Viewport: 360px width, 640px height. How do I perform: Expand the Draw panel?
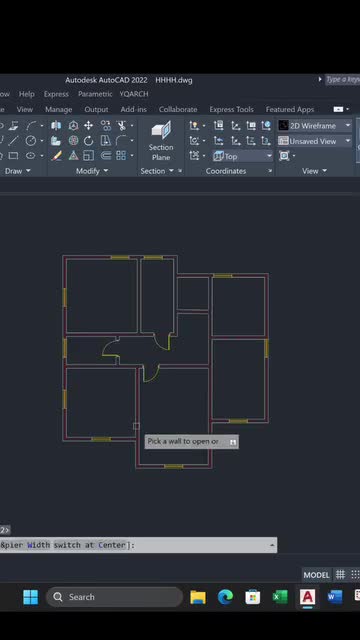pyautogui.click(x=18, y=171)
